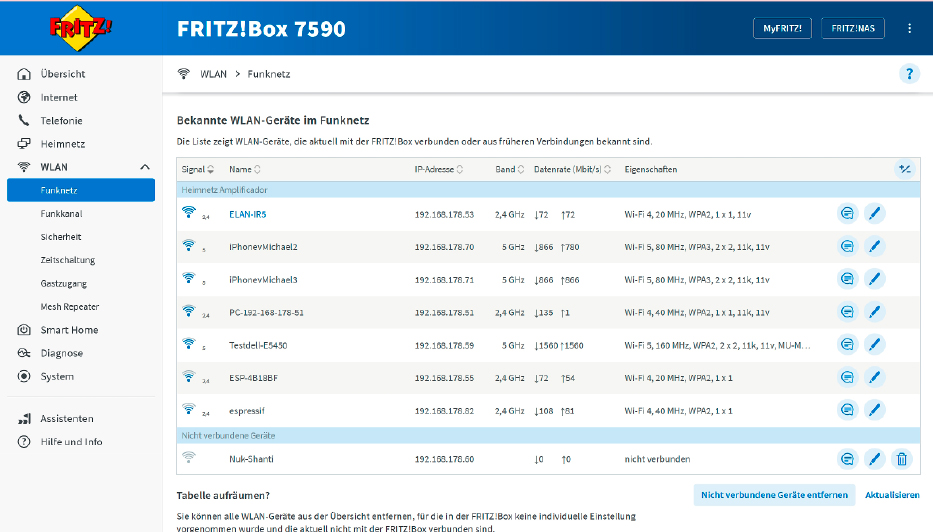Open details for iPhonevMichael3

click(847, 279)
